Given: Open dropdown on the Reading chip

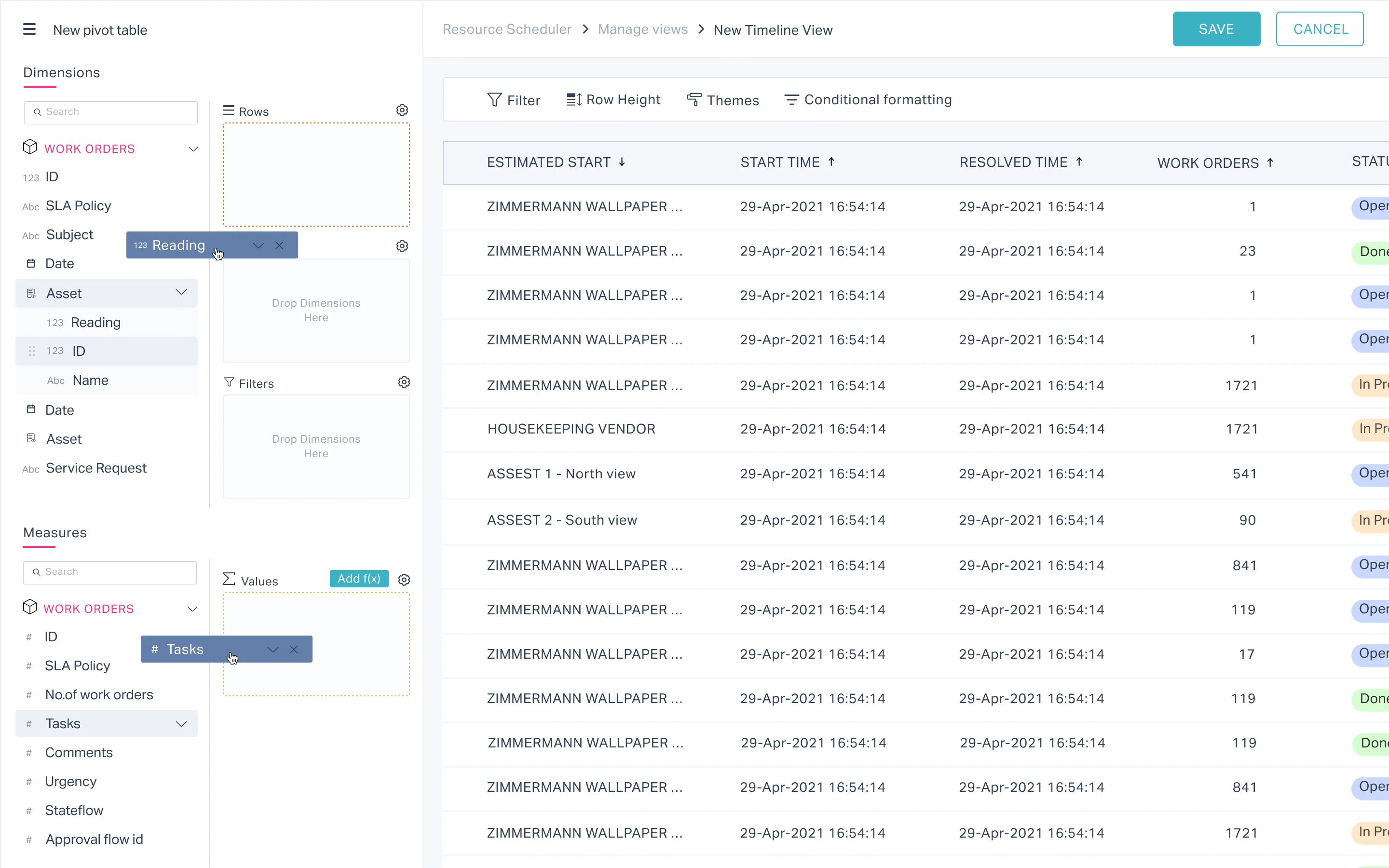Looking at the screenshot, I should coord(259,246).
